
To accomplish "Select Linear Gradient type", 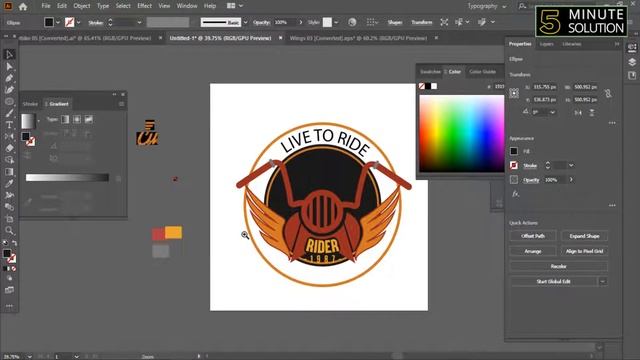I will point(65,119).
